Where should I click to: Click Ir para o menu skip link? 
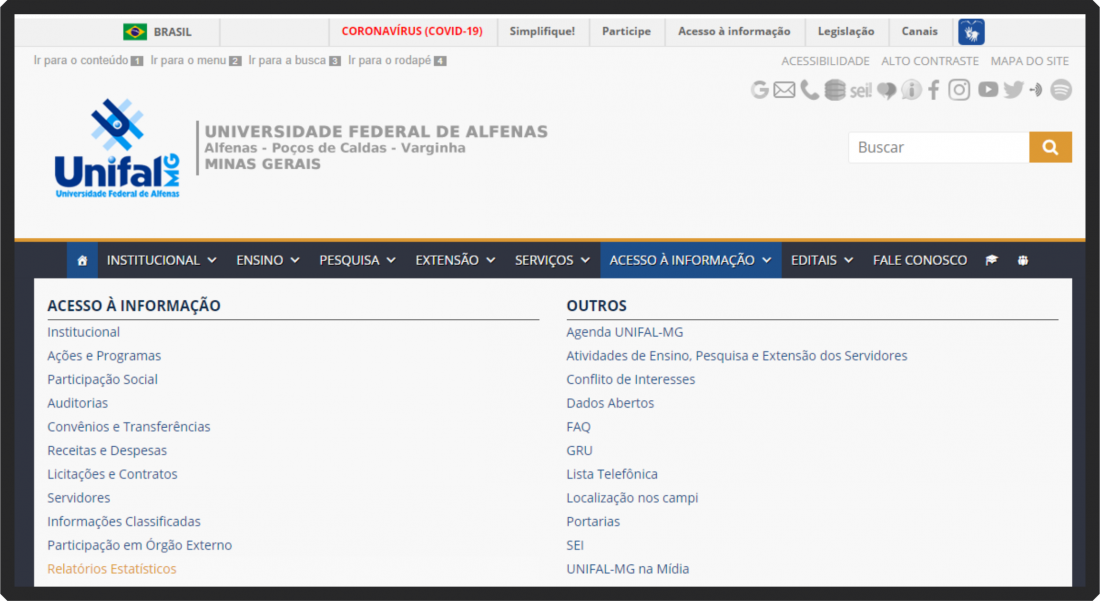tap(196, 60)
